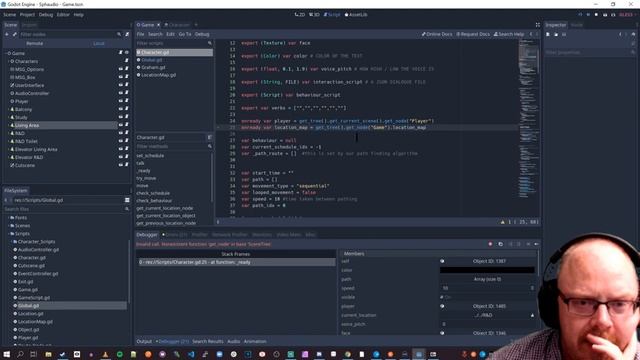Open the Output bottom panel tab
This screenshot has width=640, height=360.
click(144, 341)
